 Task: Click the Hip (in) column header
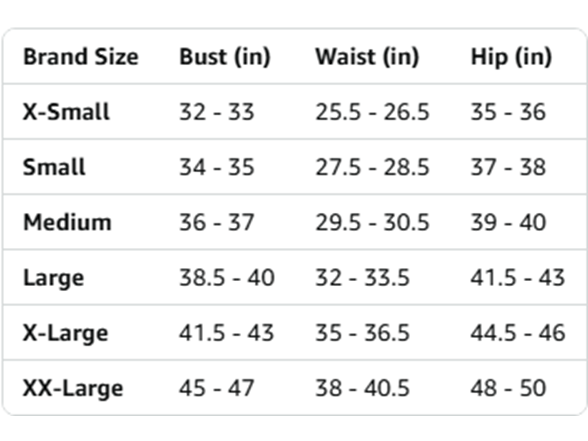(511, 57)
